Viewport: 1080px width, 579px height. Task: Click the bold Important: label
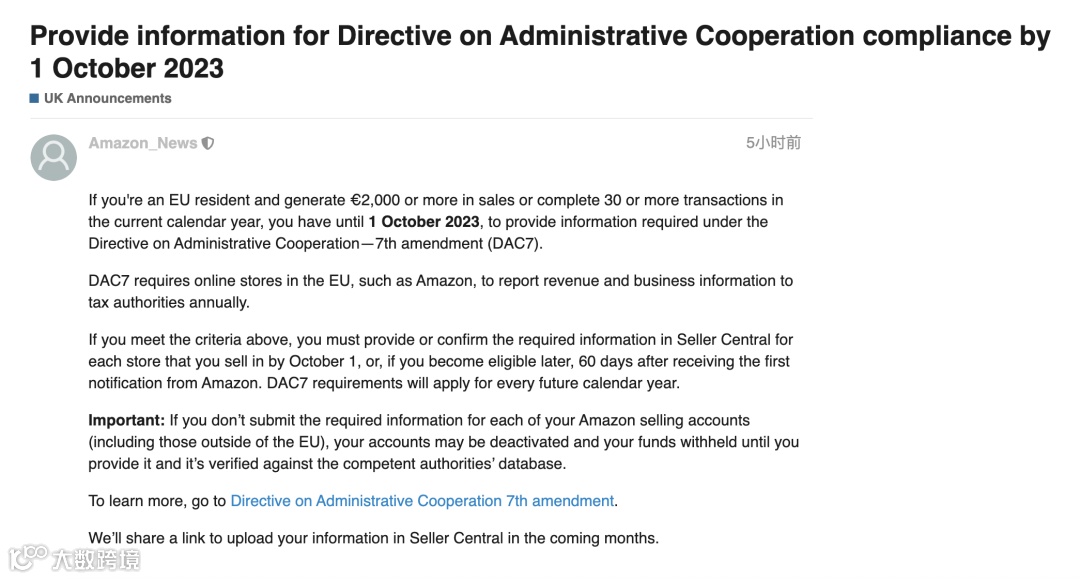(x=127, y=421)
